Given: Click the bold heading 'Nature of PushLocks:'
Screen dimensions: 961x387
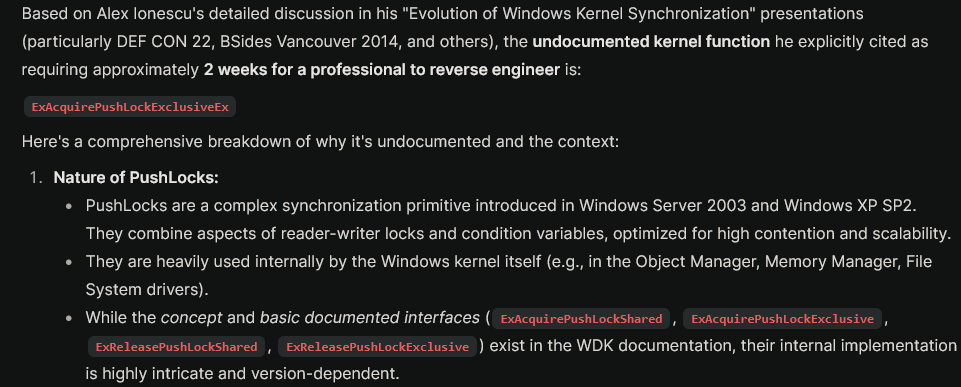Looking at the screenshot, I should 136,178.
